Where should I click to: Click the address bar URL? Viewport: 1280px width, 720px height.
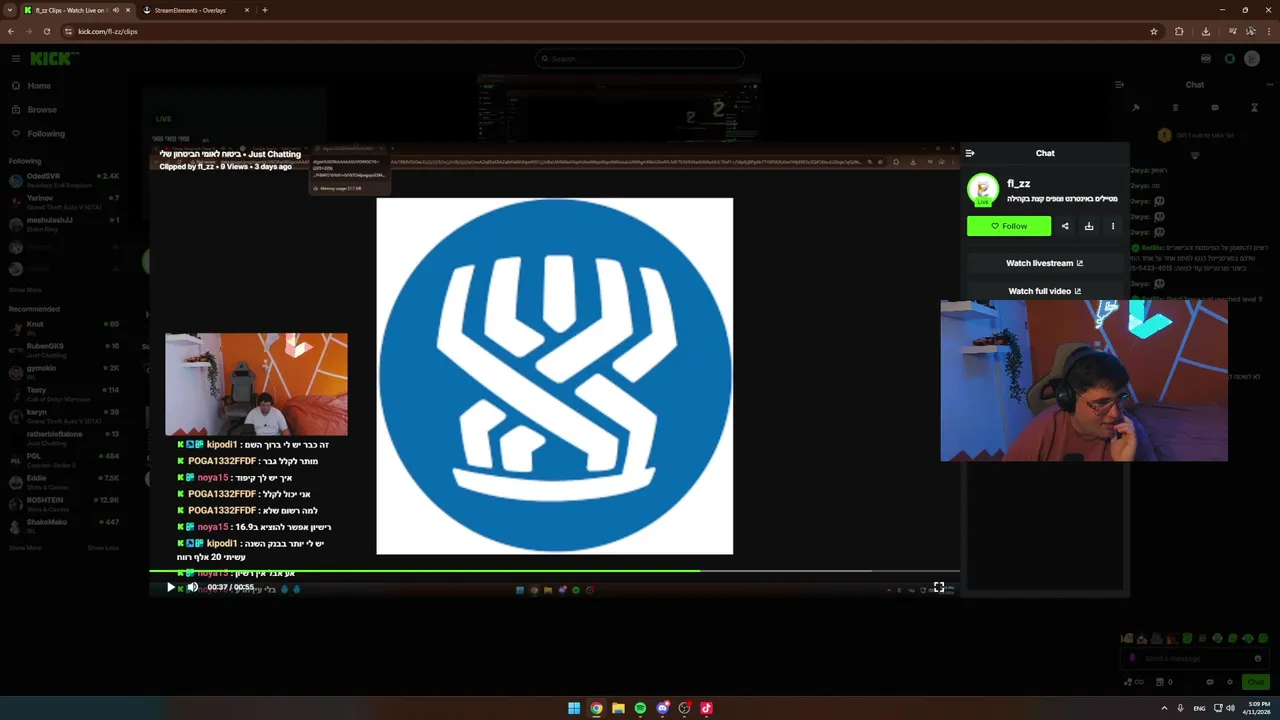[x=108, y=31]
